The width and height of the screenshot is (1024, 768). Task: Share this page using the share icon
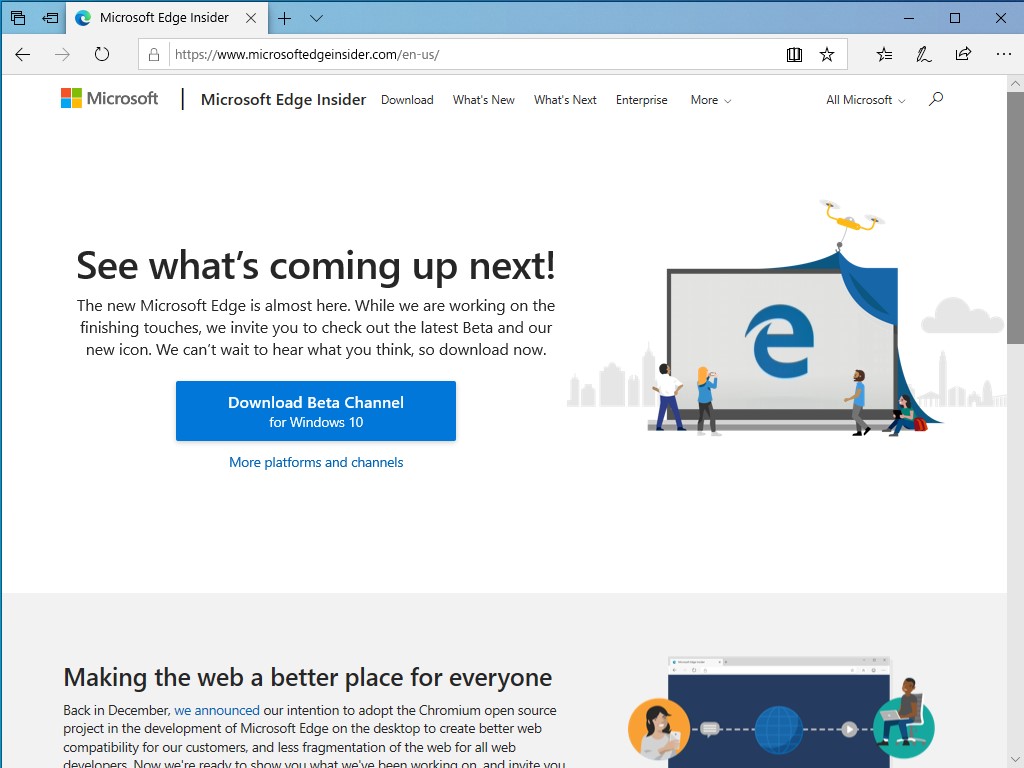(x=962, y=55)
